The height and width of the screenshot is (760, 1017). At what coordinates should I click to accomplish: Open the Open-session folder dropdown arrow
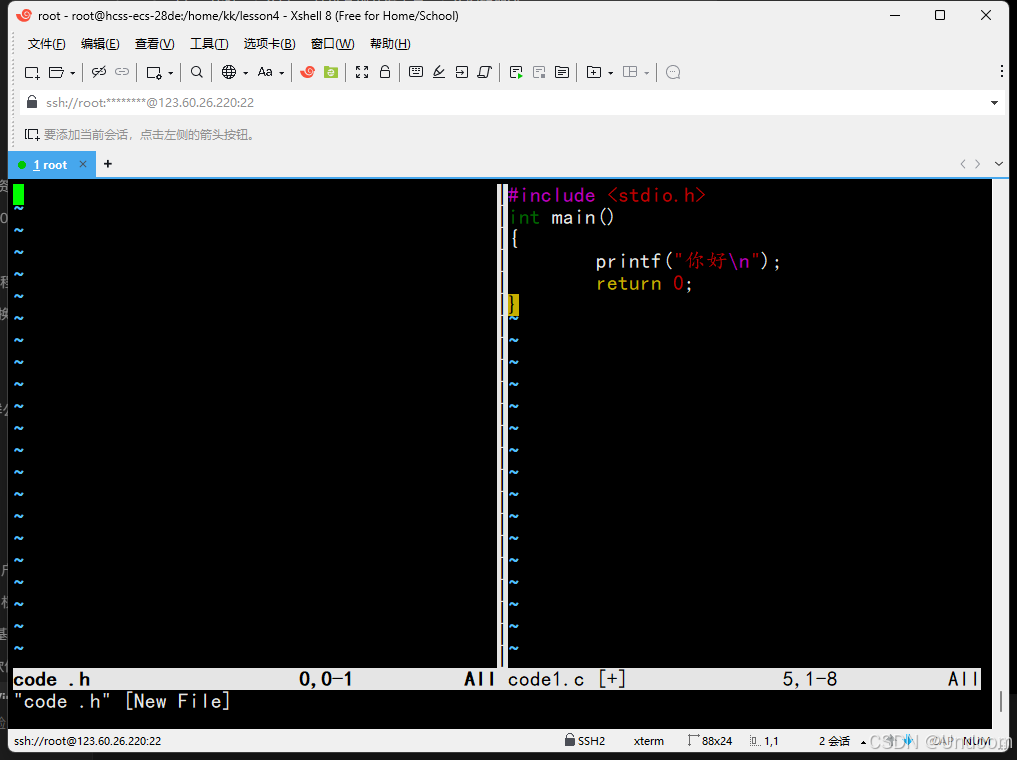pos(73,73)
